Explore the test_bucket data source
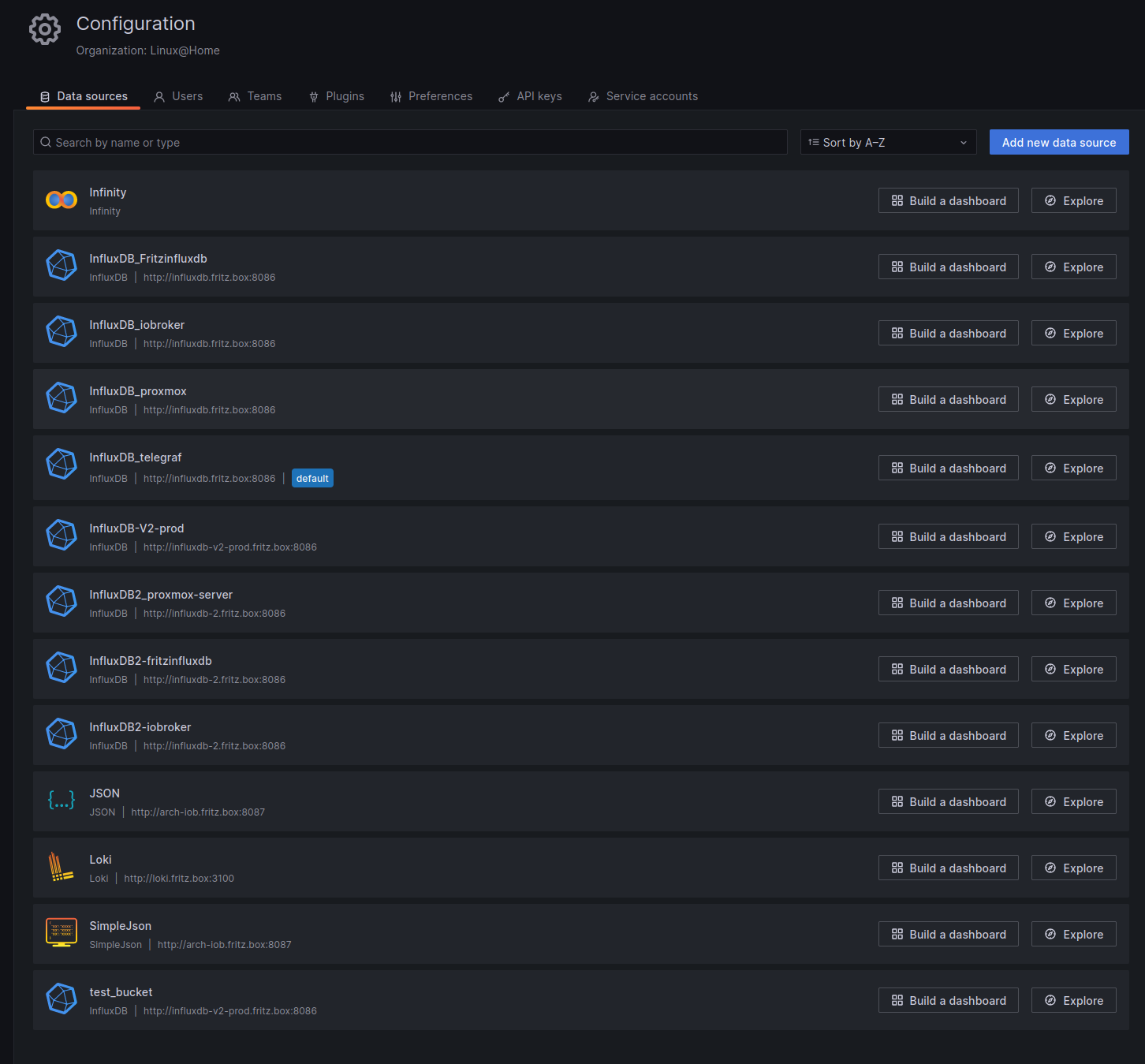 1074,1000
